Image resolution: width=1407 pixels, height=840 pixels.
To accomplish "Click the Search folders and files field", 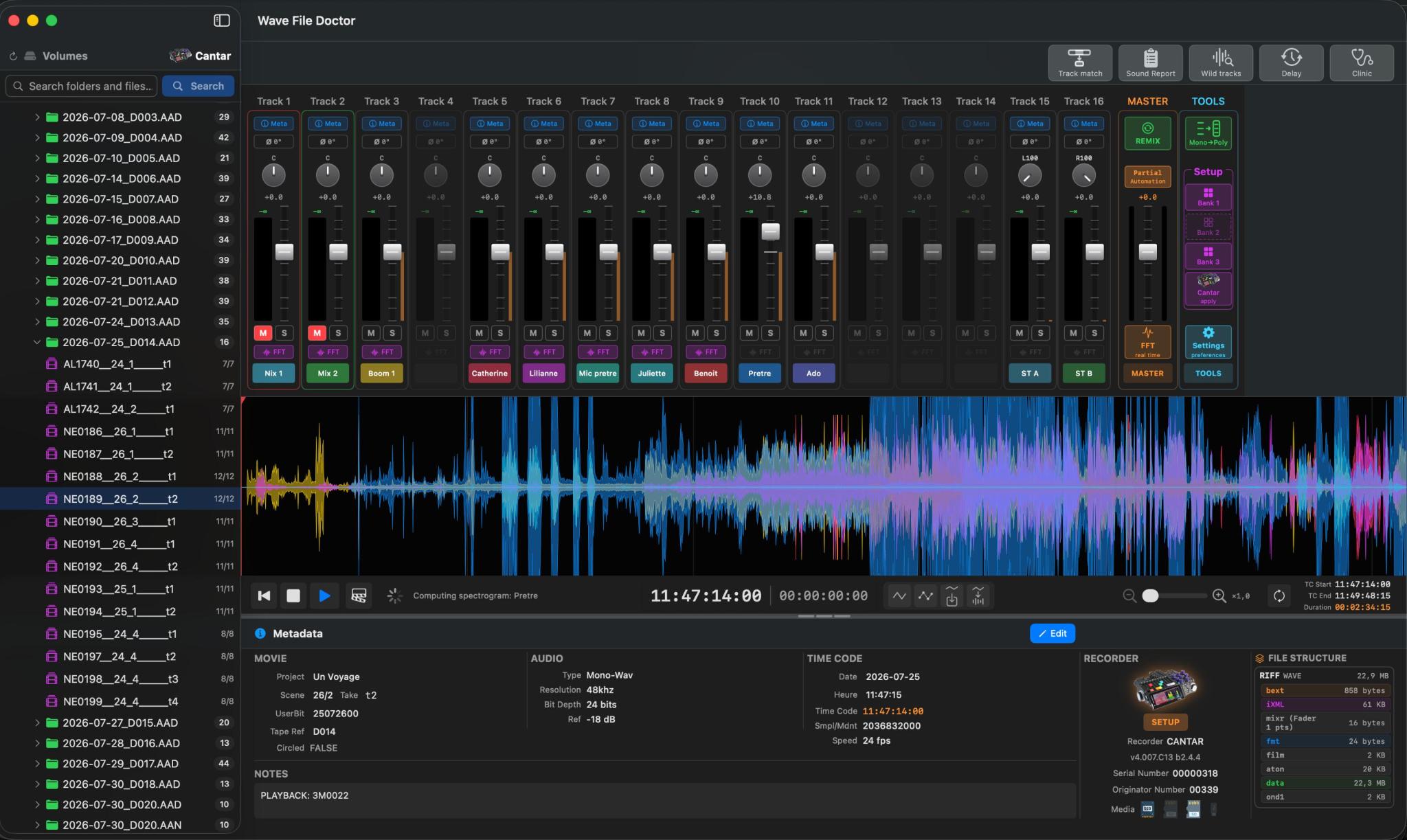I will (x=82, y=86).
